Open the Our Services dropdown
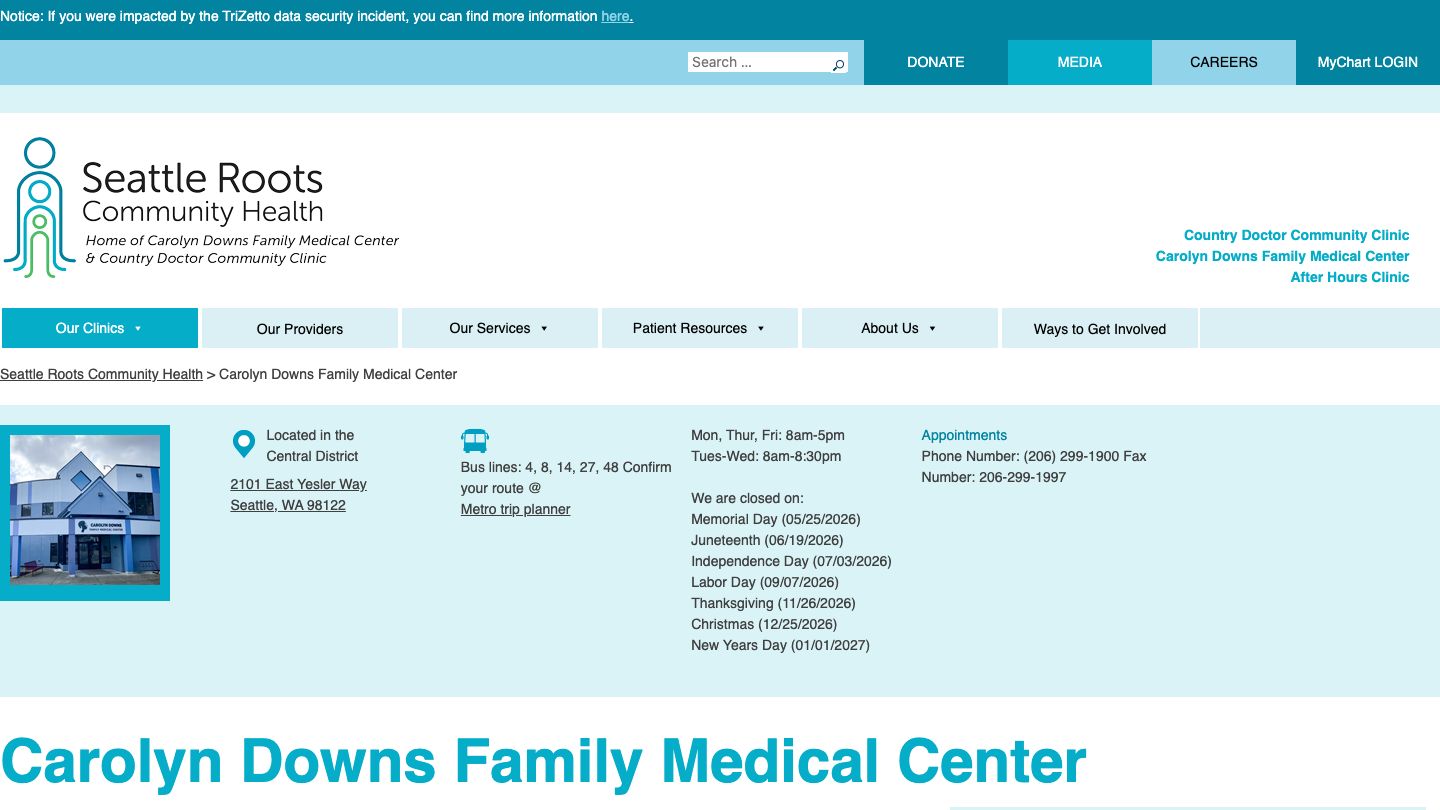 click(499, 327)
